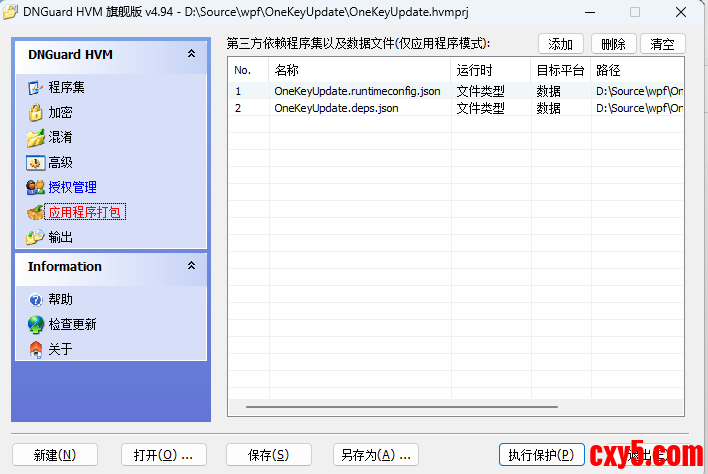
Task: Select row OneKeyUpdate.runtimeconfig.json
Action: (456, 91)
